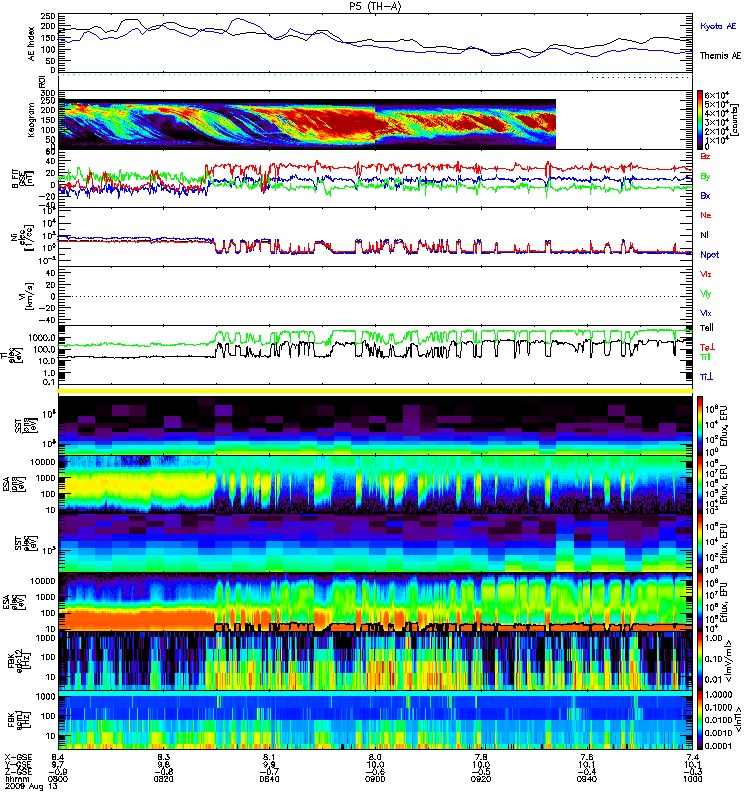Click the plot title P5 (TH-A)
The width and height of the screenshot is (750, 800).
(375, 6)
